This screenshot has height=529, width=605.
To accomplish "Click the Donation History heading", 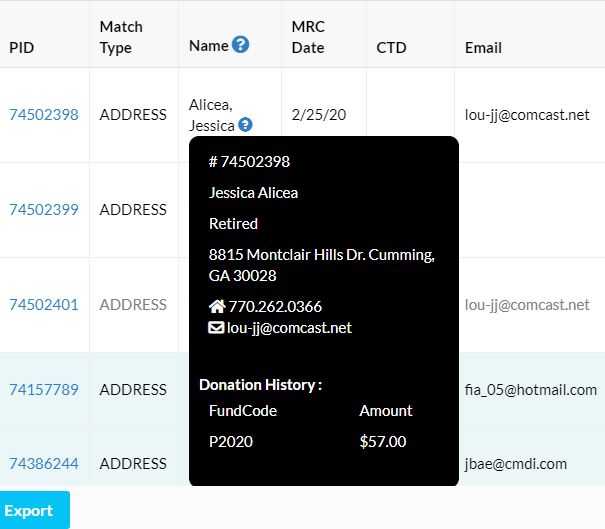I will [260, 385].
